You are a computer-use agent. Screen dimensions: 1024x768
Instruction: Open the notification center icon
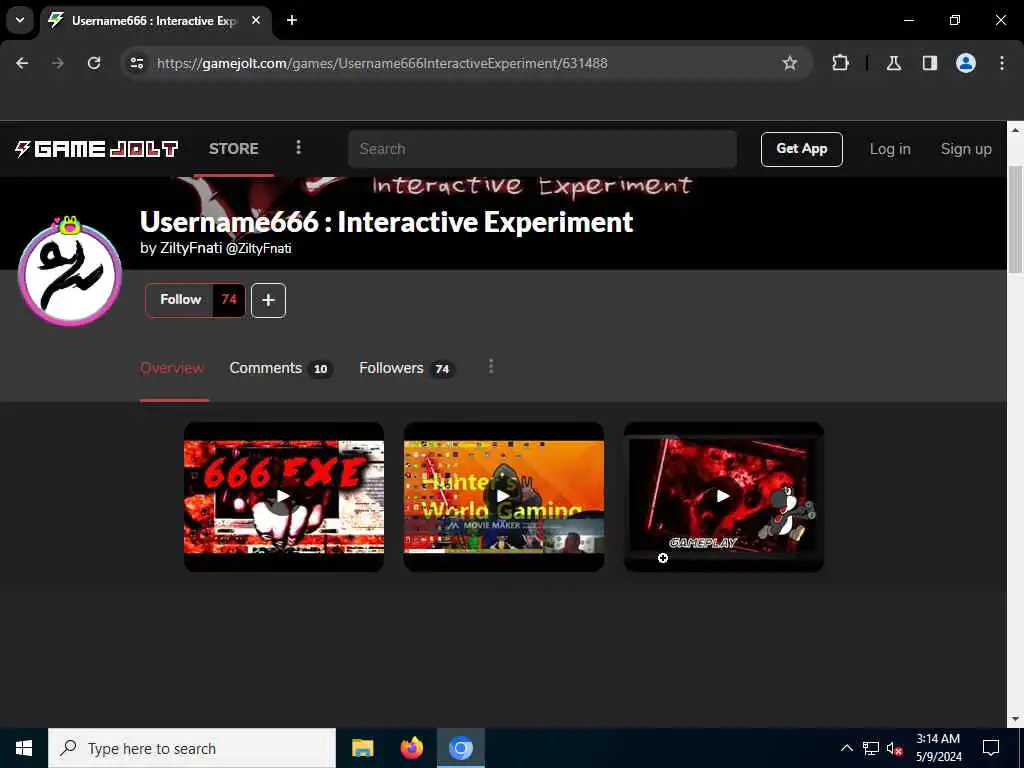pos(991,748)
